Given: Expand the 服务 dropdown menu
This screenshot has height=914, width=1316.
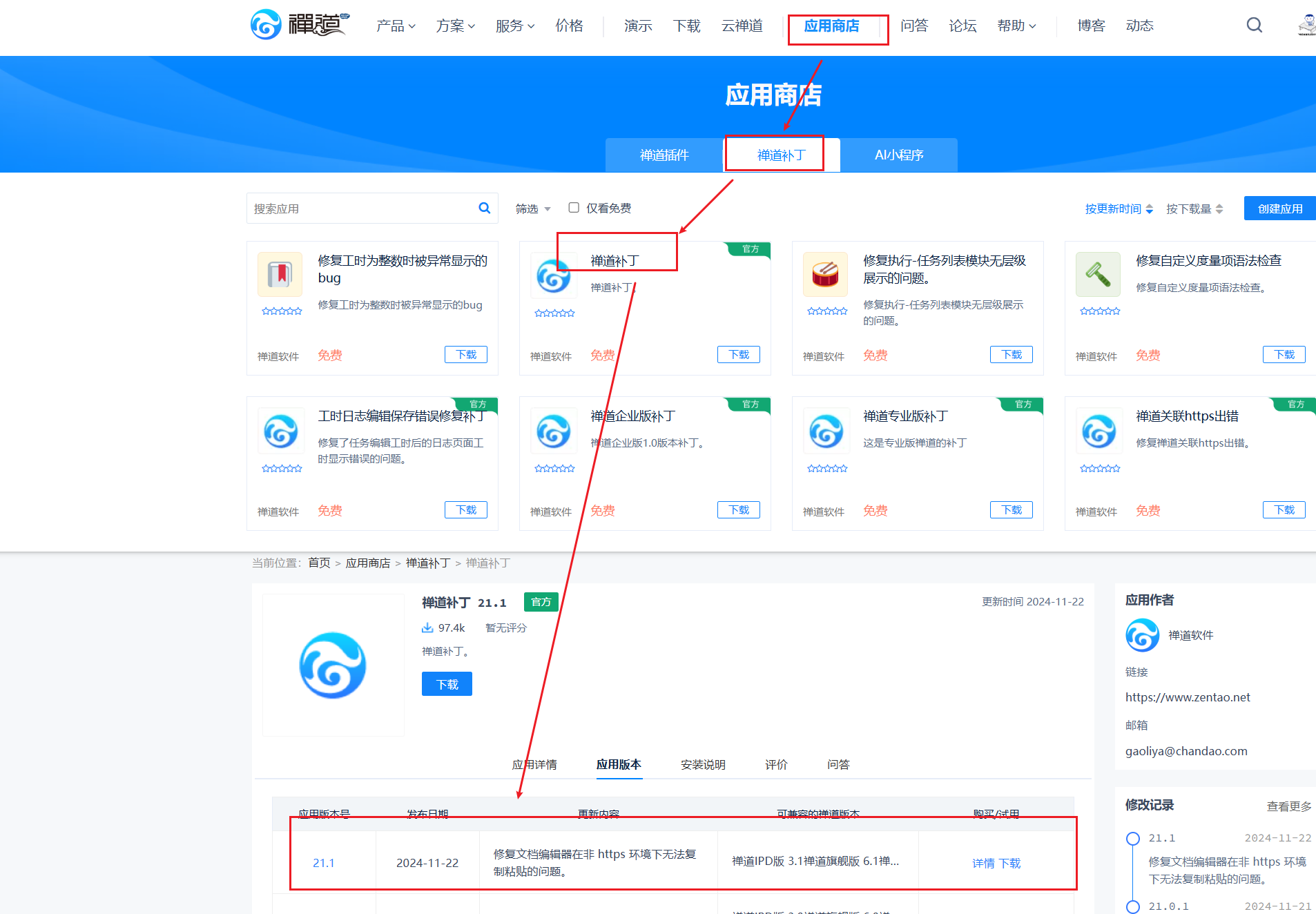Looking at the screenshot, I should [515, 26].
